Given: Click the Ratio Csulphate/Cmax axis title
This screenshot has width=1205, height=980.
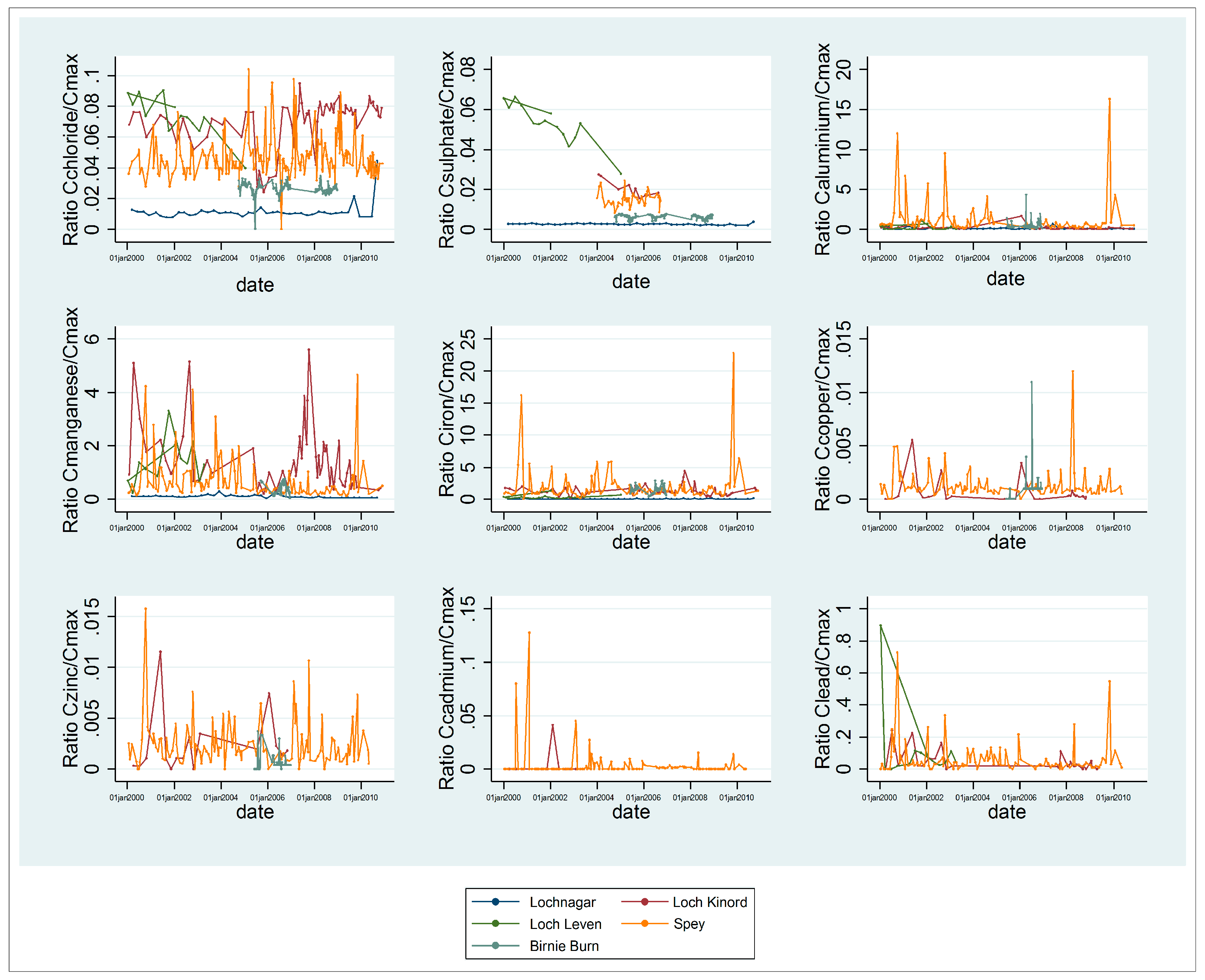Looking at the screenshot, I should (x=447, y=149).
